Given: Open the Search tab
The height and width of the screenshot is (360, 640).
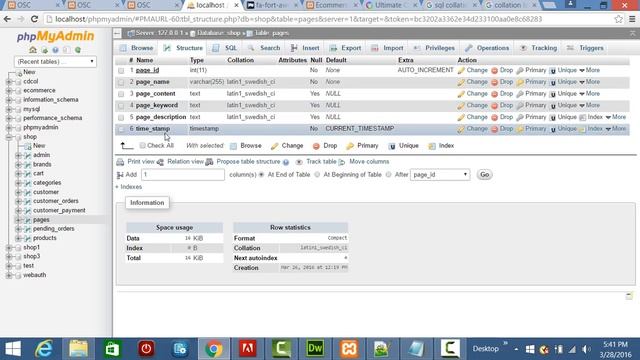Looking at the screenshot, I should pyautogui.click(x=264, y=48).
